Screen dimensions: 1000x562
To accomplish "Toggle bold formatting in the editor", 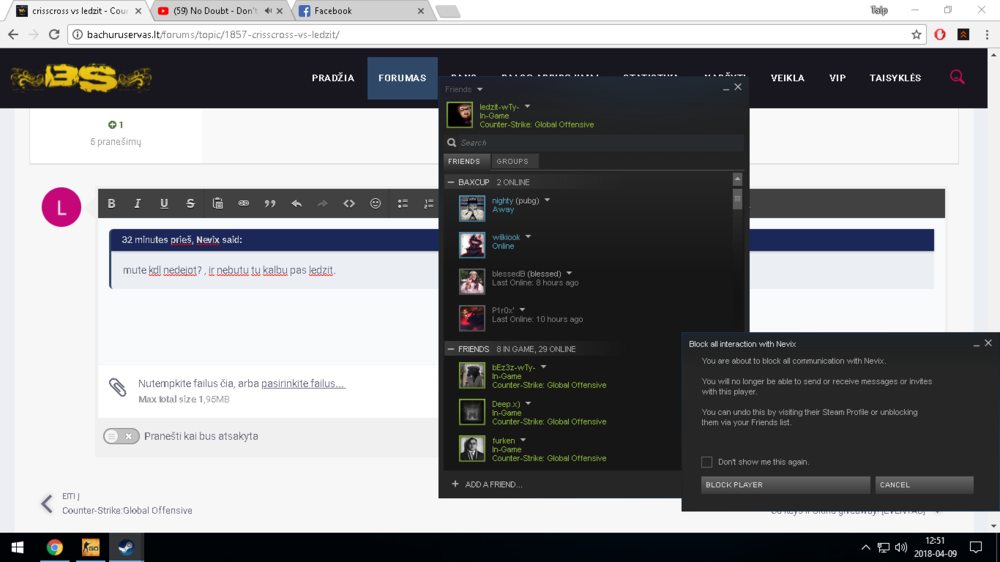I will click(x=112, y=203).
